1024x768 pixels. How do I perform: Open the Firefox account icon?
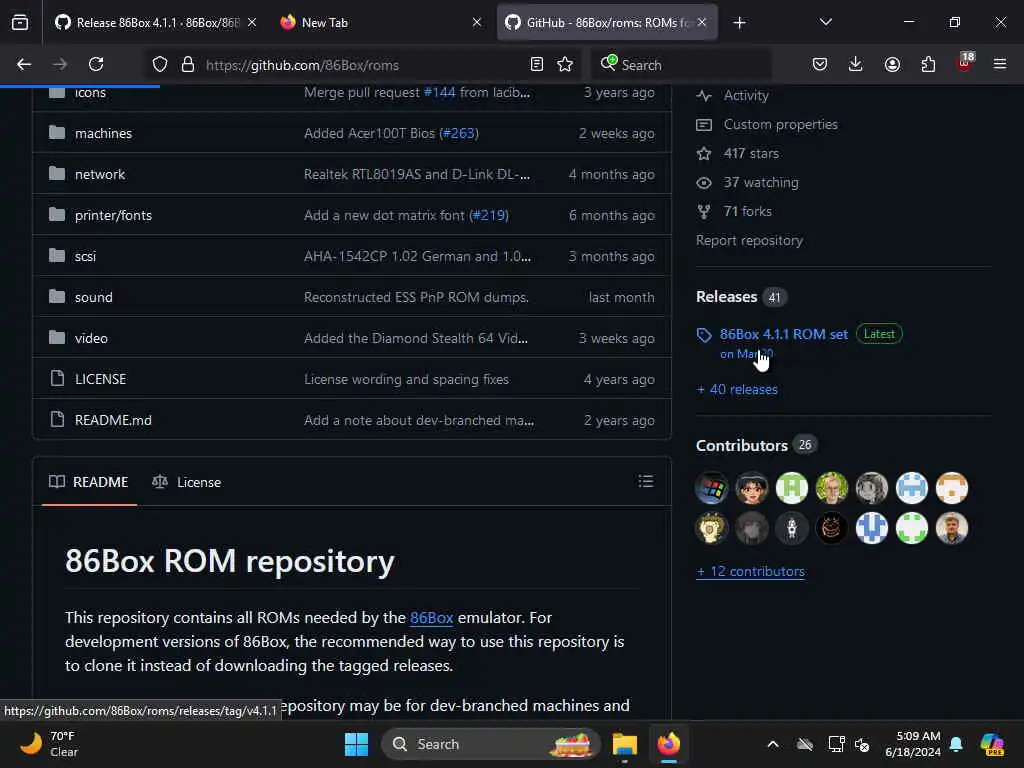click(892, 64)
